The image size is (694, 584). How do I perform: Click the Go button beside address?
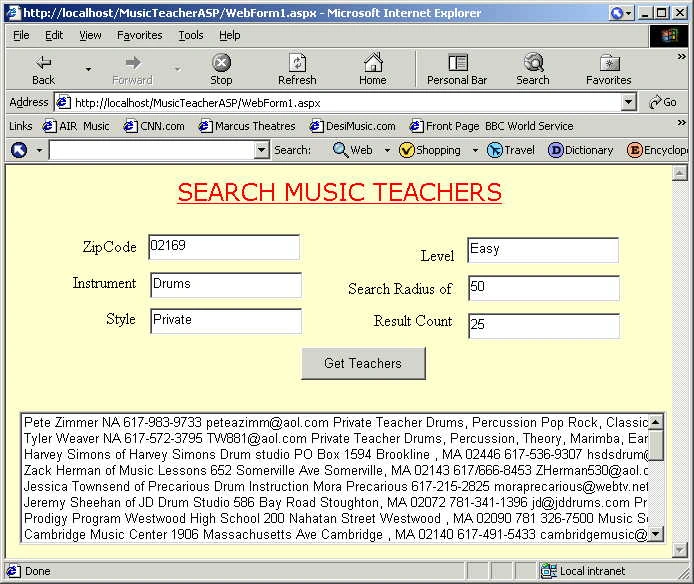pos(663,102)
